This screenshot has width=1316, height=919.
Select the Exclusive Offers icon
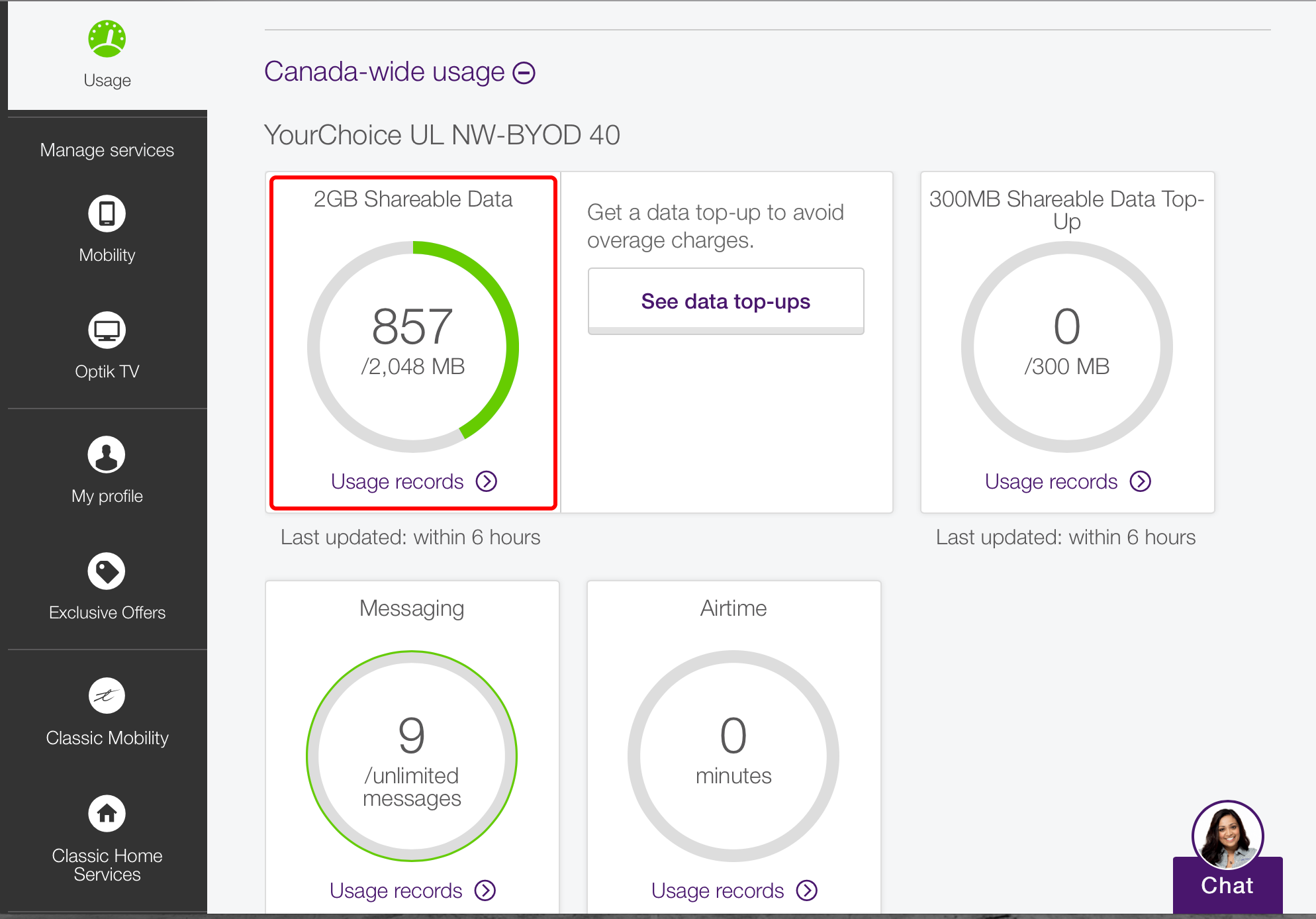[x=107, y=572]
